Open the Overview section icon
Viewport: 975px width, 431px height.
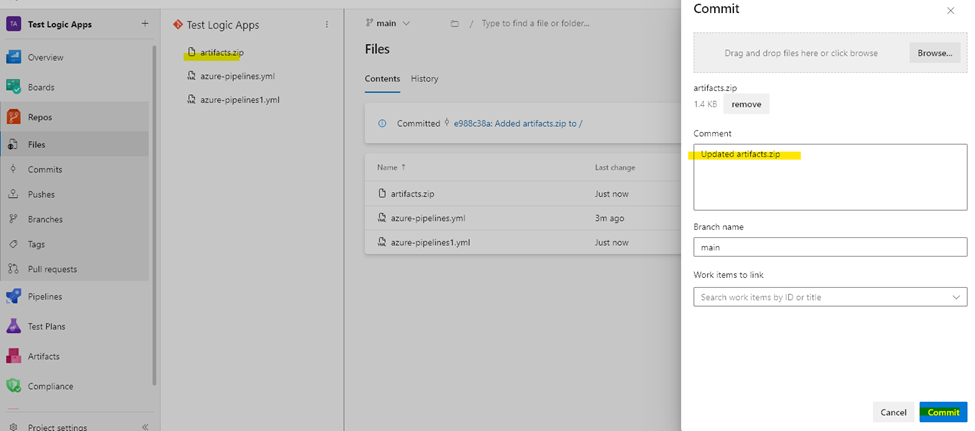tap(14, 57)
